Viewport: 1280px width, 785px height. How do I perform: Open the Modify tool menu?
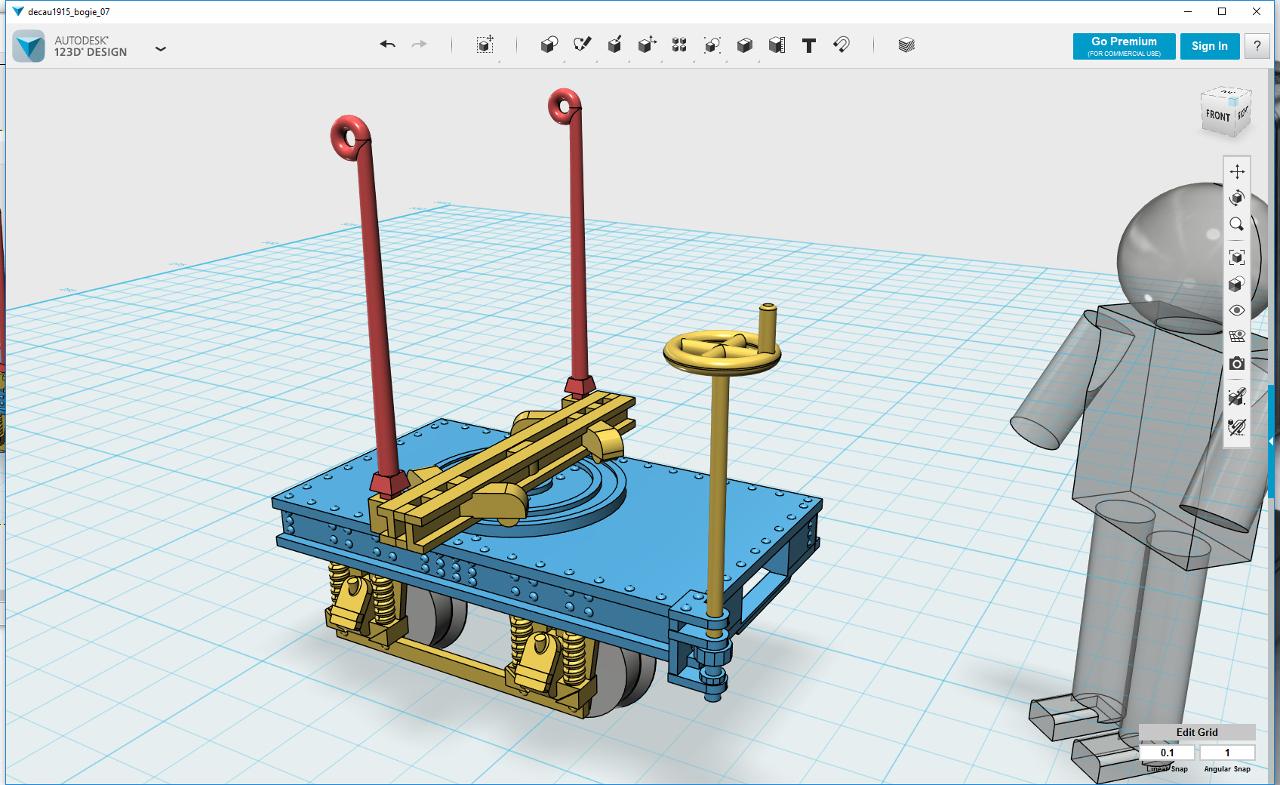coord(647,45)
